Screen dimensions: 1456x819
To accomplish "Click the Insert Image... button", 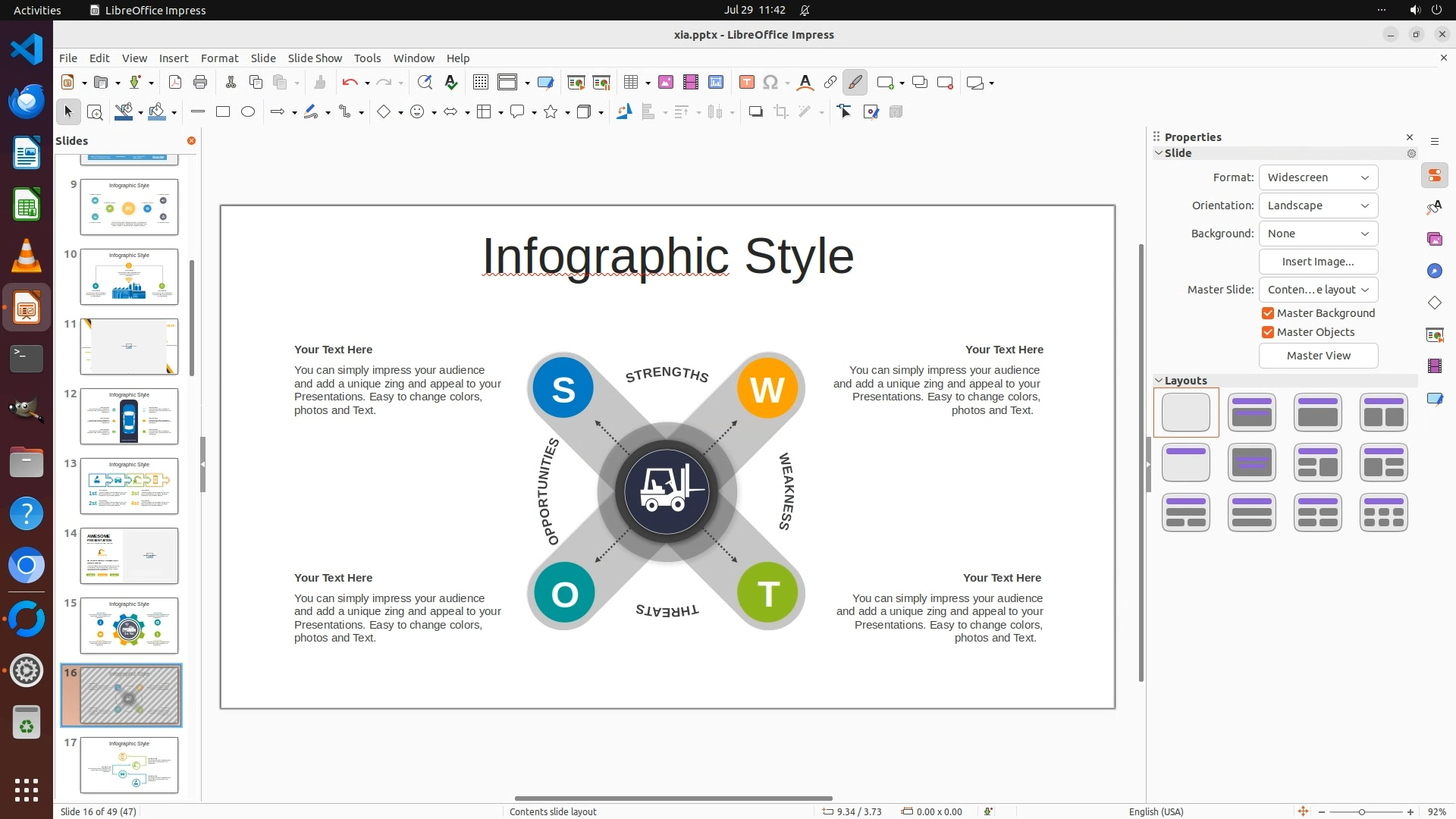I will pyautogui.click(x=1318, y=262).
